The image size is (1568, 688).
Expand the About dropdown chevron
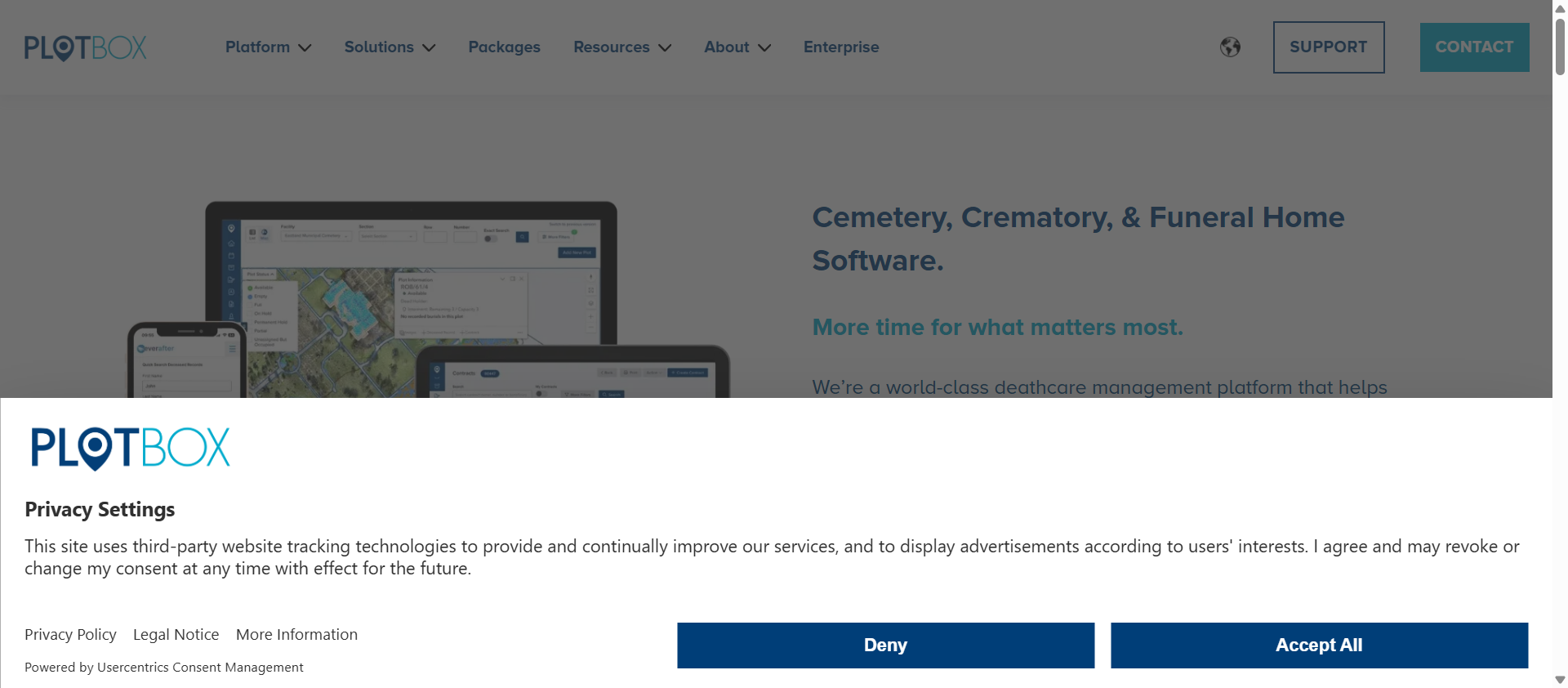(x=764, y=48)
